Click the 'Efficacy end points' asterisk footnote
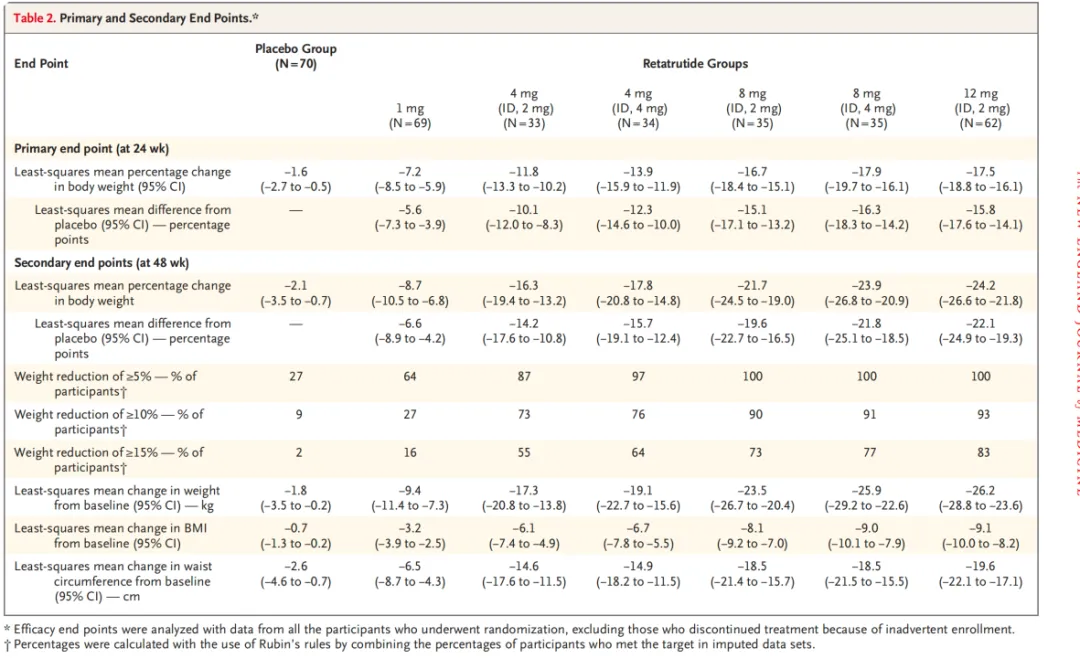 pos(509,629)
